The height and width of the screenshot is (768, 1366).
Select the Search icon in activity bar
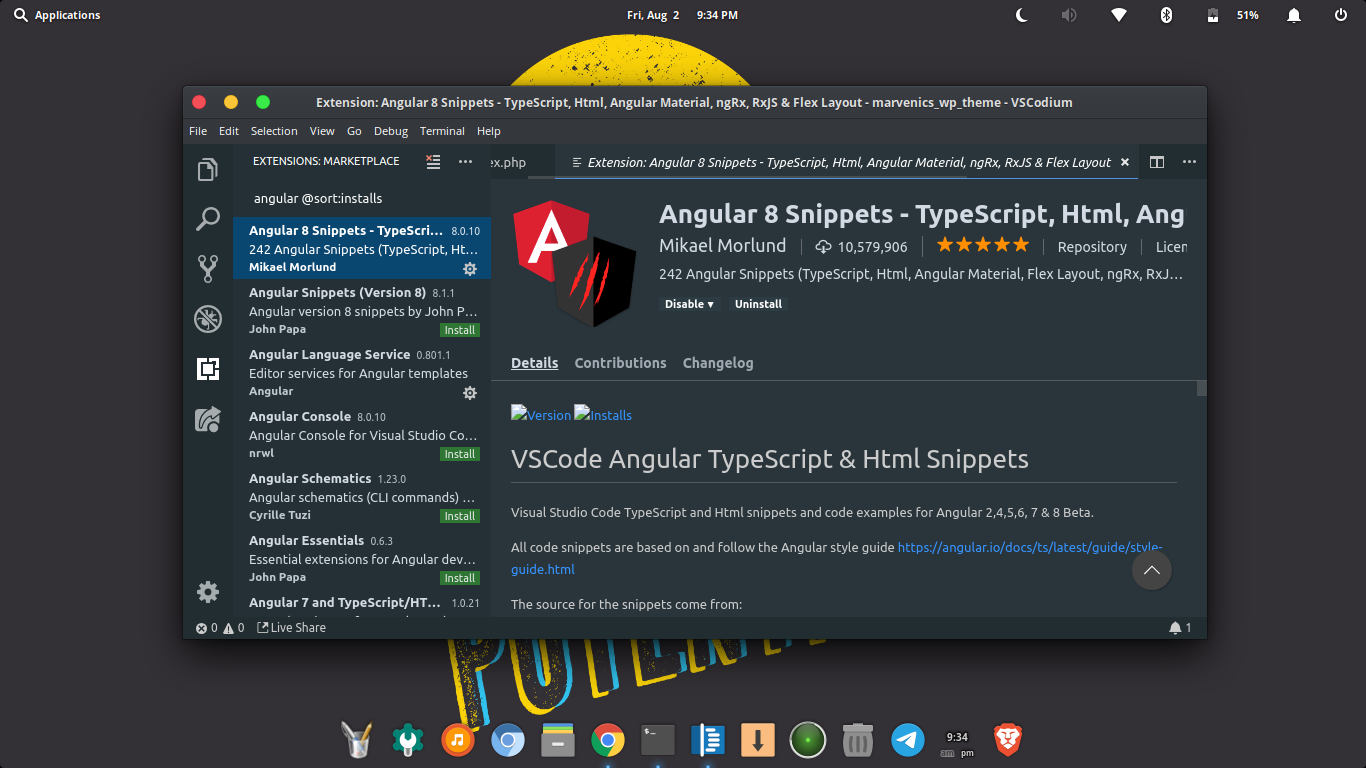click(208, 219)
